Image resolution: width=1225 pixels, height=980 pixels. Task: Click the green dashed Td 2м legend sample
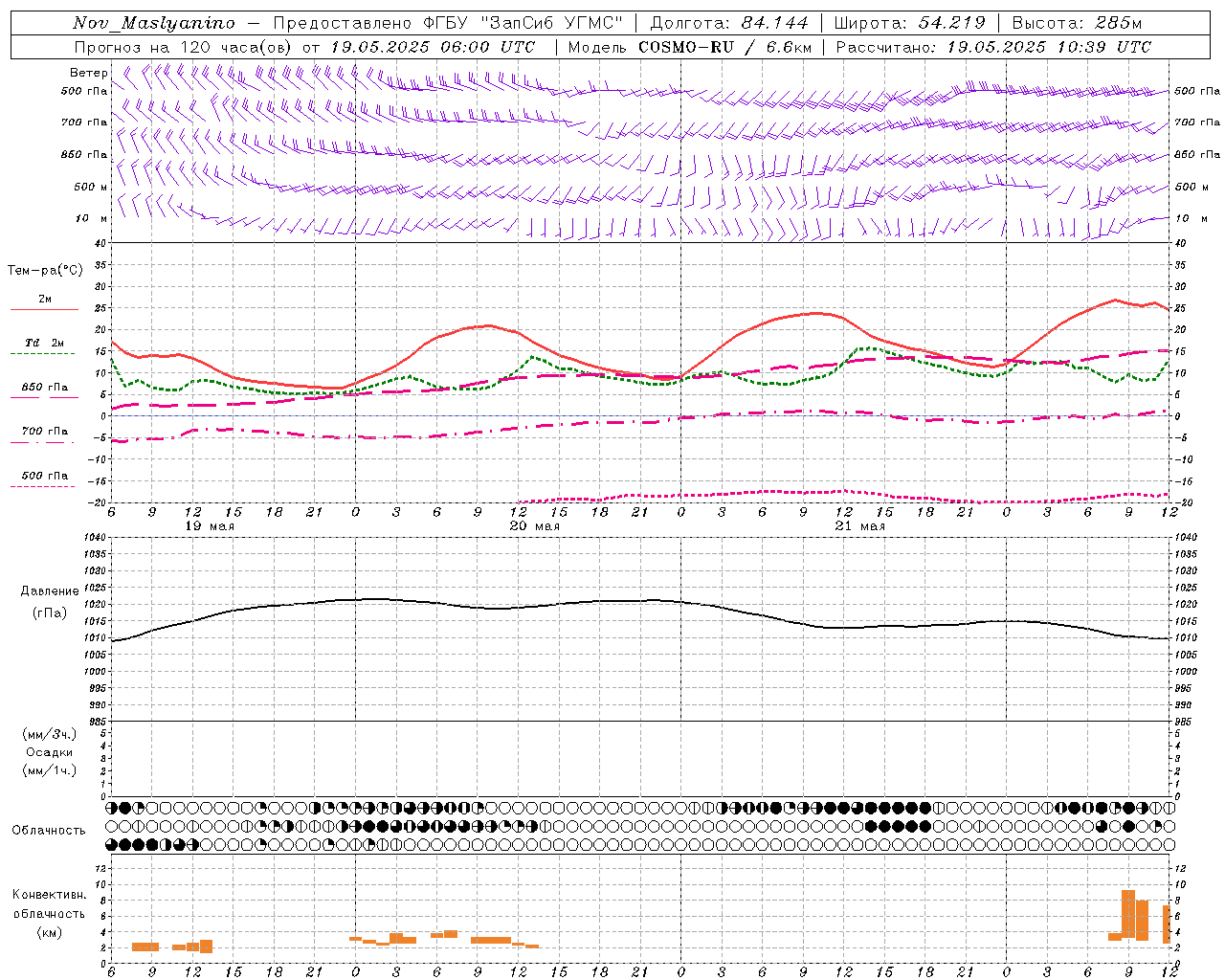[x=43, y=353]
